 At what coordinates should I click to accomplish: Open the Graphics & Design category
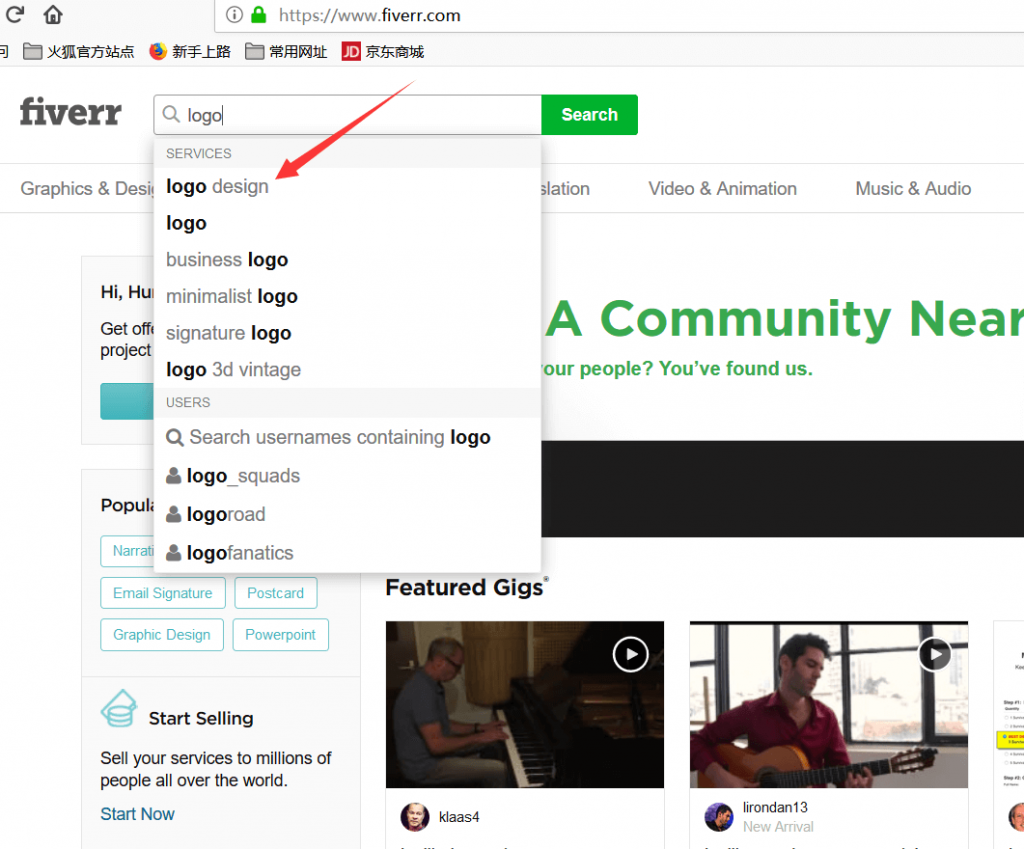click(87, 189)
